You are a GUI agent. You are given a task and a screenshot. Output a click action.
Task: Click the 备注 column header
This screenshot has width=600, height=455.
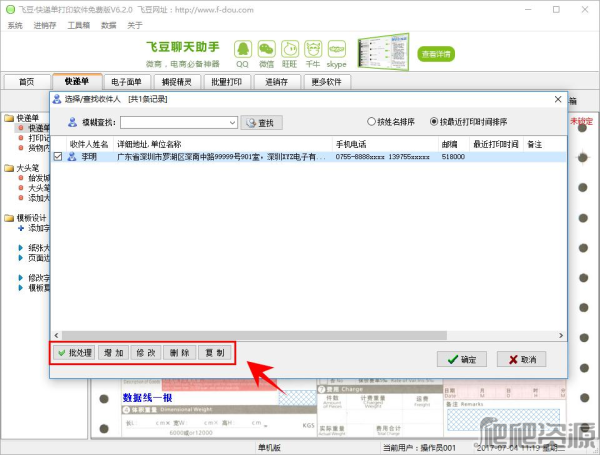[x=534, y=144]
